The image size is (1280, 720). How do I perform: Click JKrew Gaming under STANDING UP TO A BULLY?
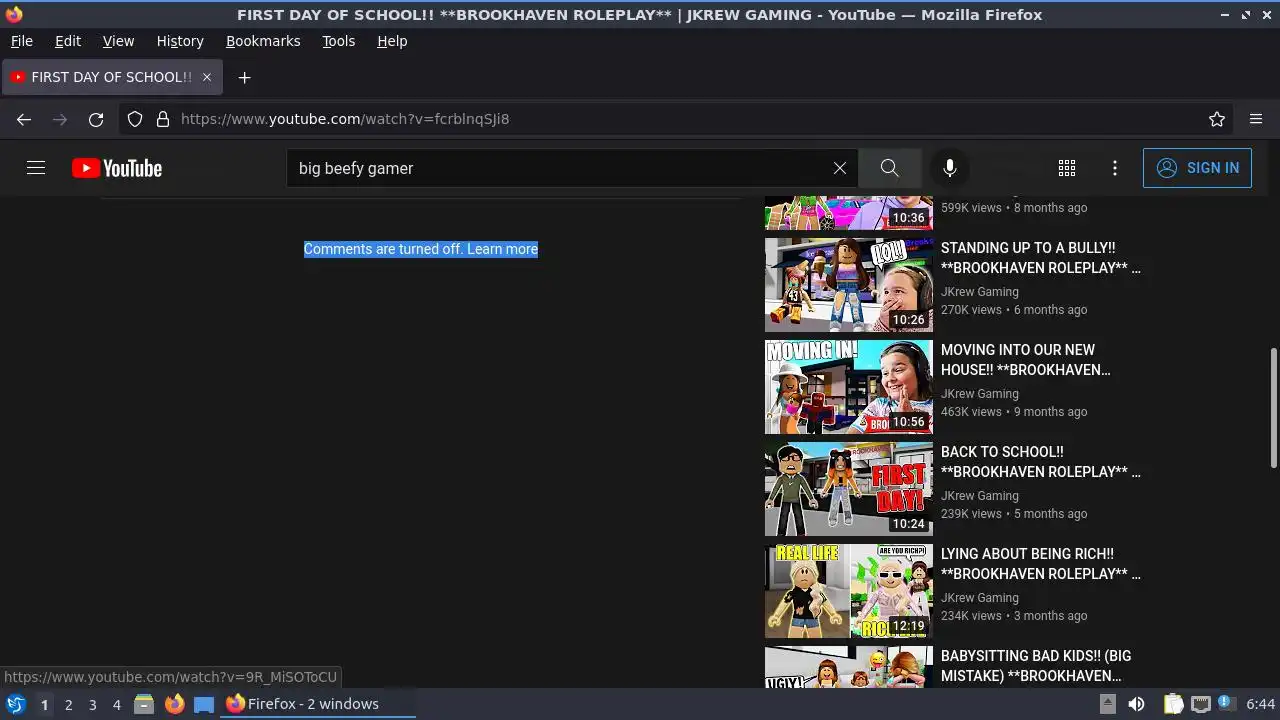[x=980, y=292]
